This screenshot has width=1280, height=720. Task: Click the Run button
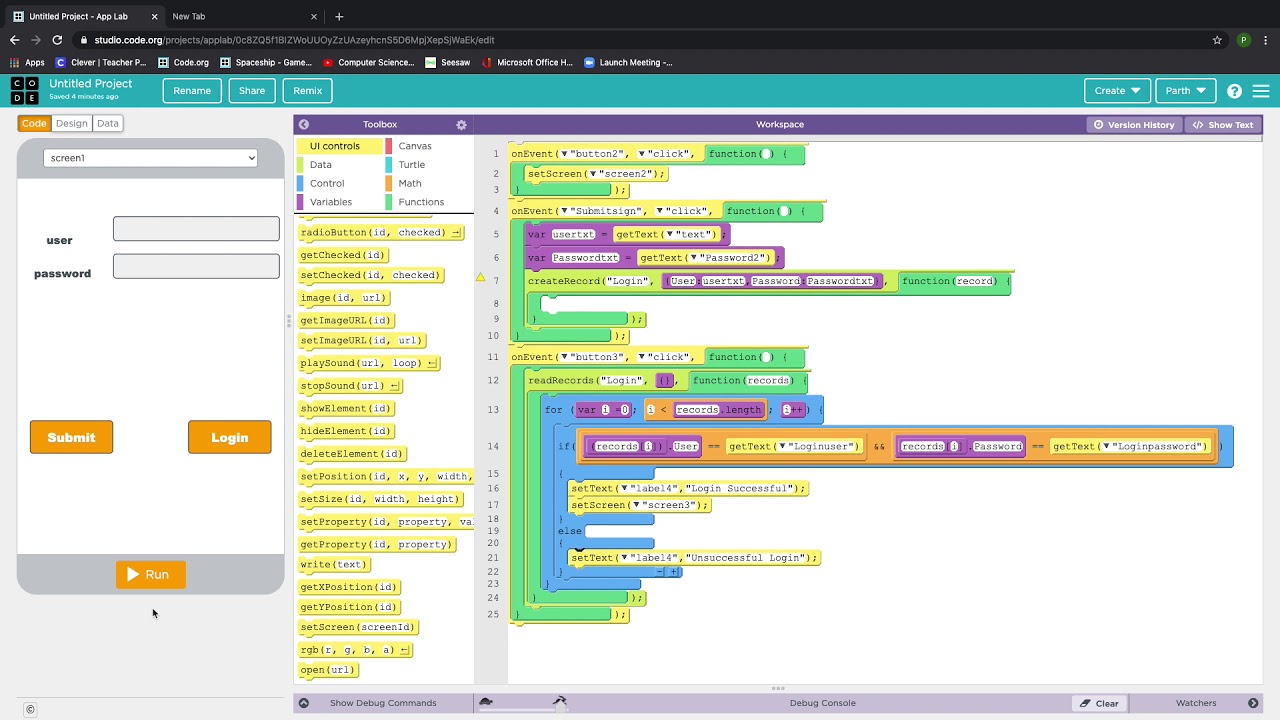pyautogui.click(x=150, y=575)
